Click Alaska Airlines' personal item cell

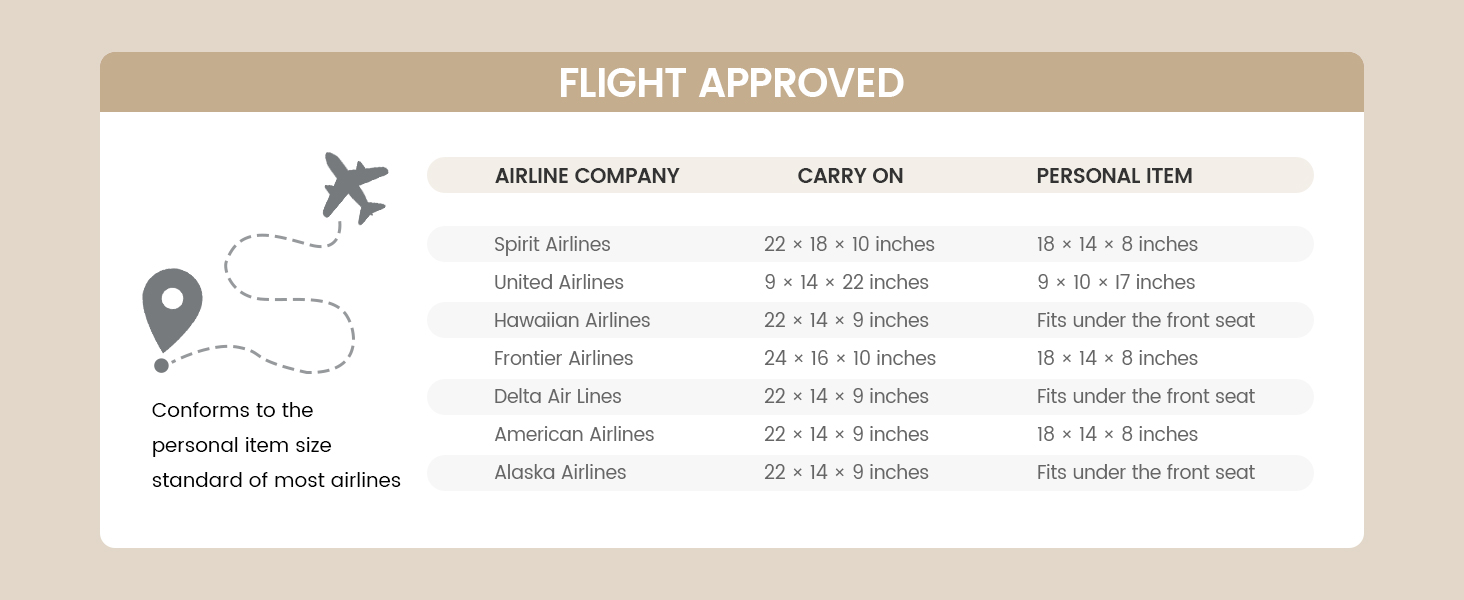[1145, 472]
